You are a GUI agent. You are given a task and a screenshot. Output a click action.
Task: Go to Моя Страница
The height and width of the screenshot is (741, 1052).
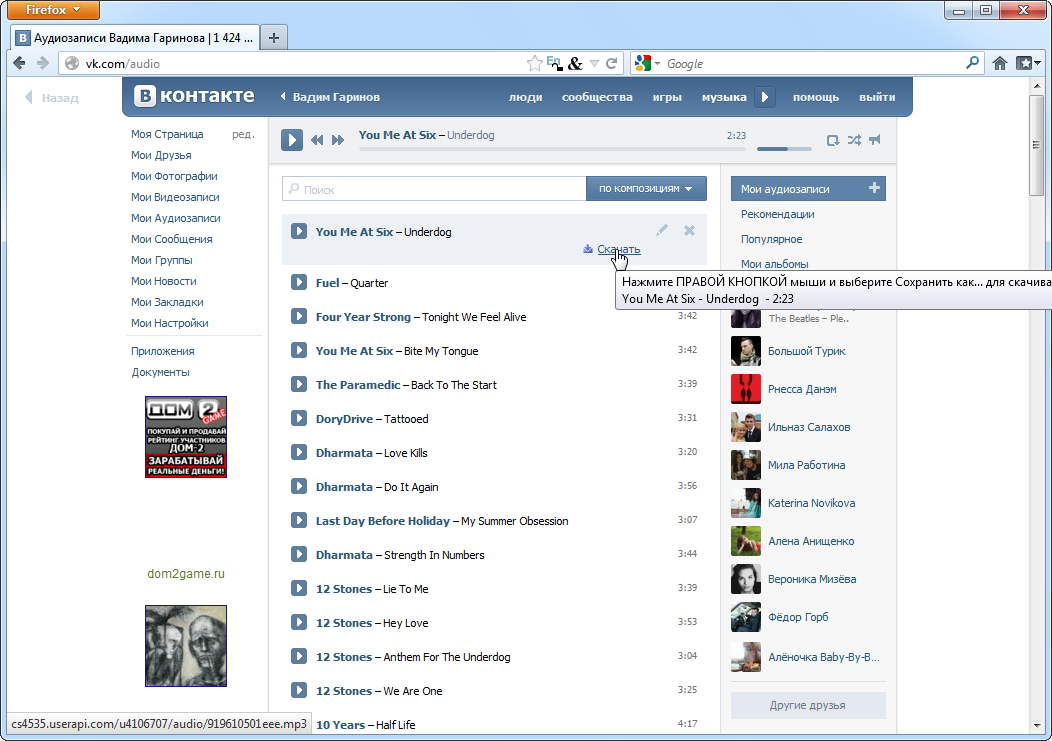click(167, 134)
